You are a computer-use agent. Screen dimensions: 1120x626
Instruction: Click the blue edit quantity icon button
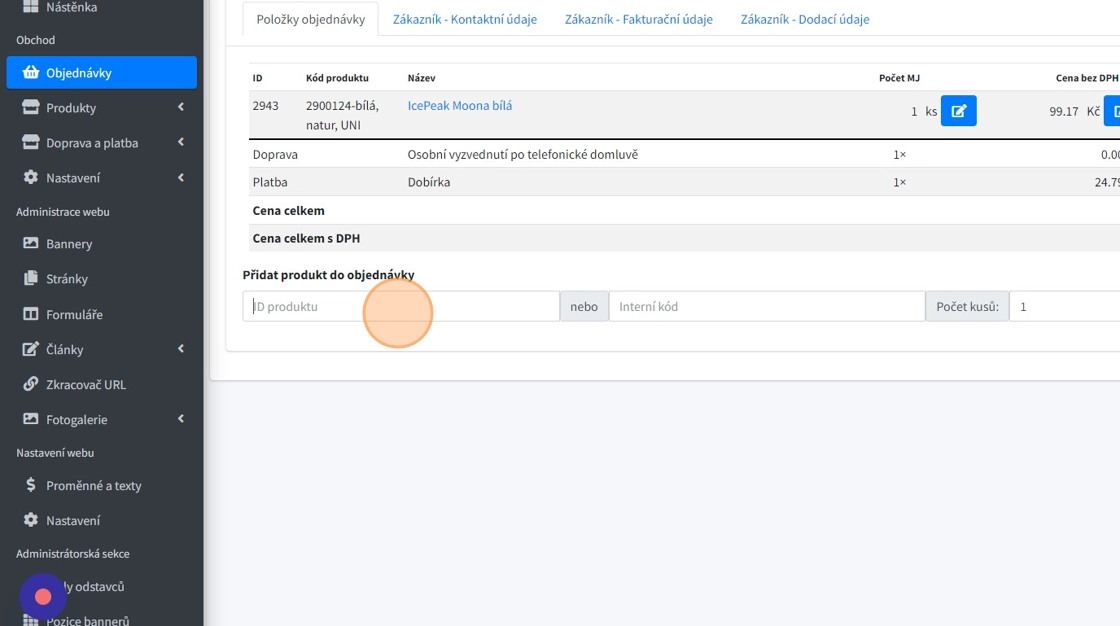958,111
